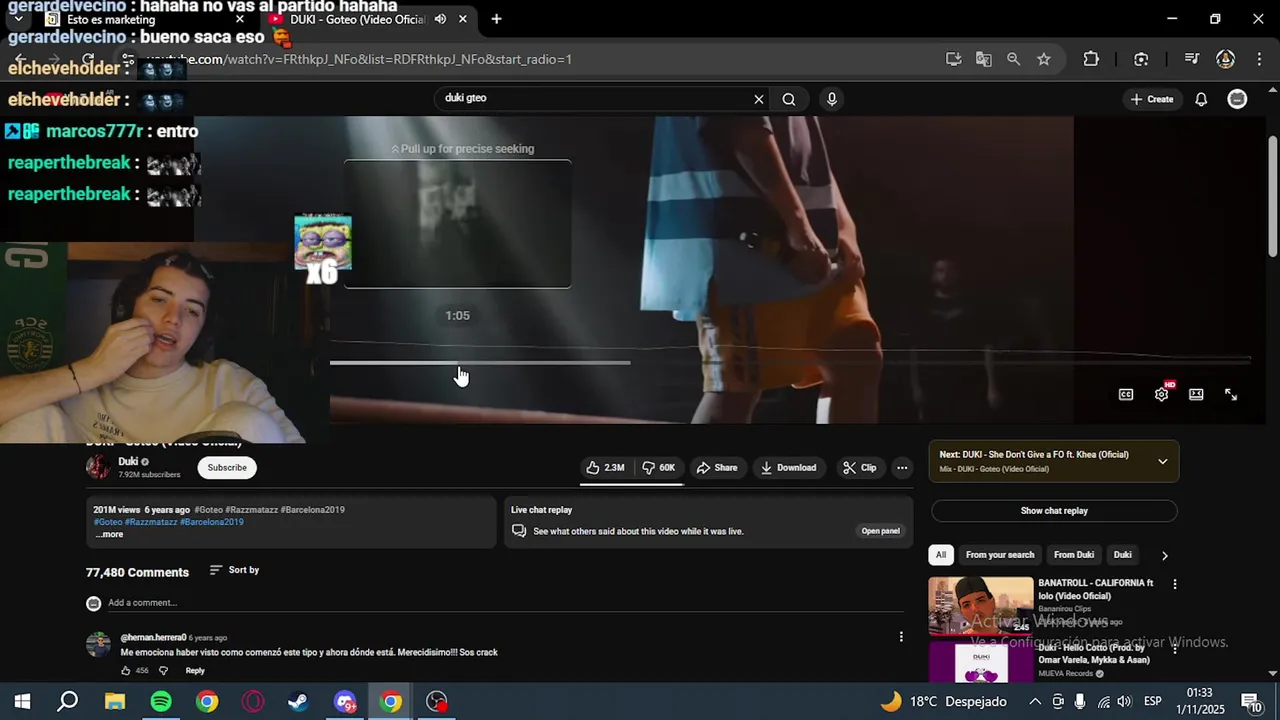The height and width of the screenshot is (720, 1280).
Task: Select the From your search chip
Action: 1000,555
